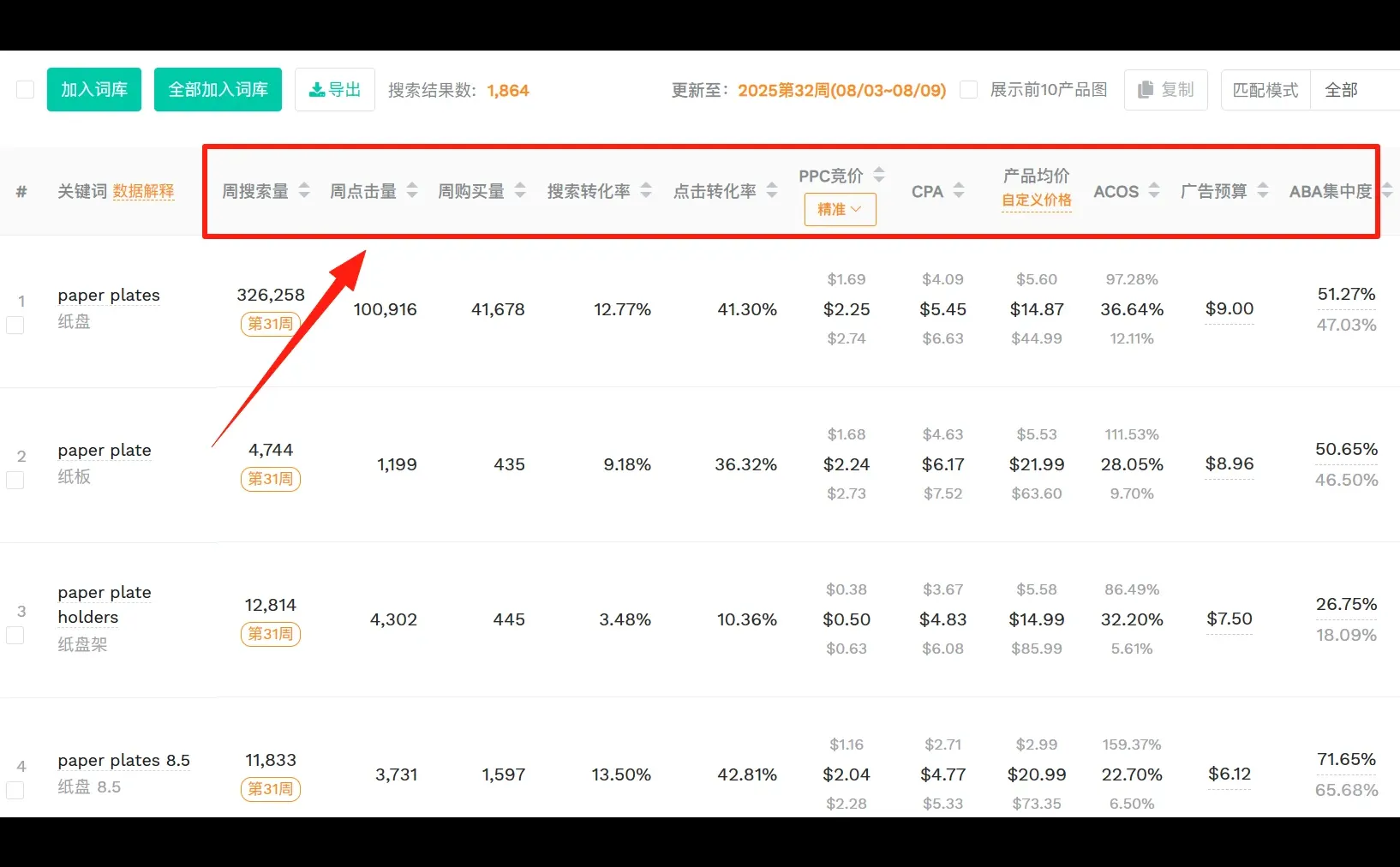This screenshot has width=1400, height=867.
Task: Click the 36.64% ACOS value
Action: coord(1132,309)
